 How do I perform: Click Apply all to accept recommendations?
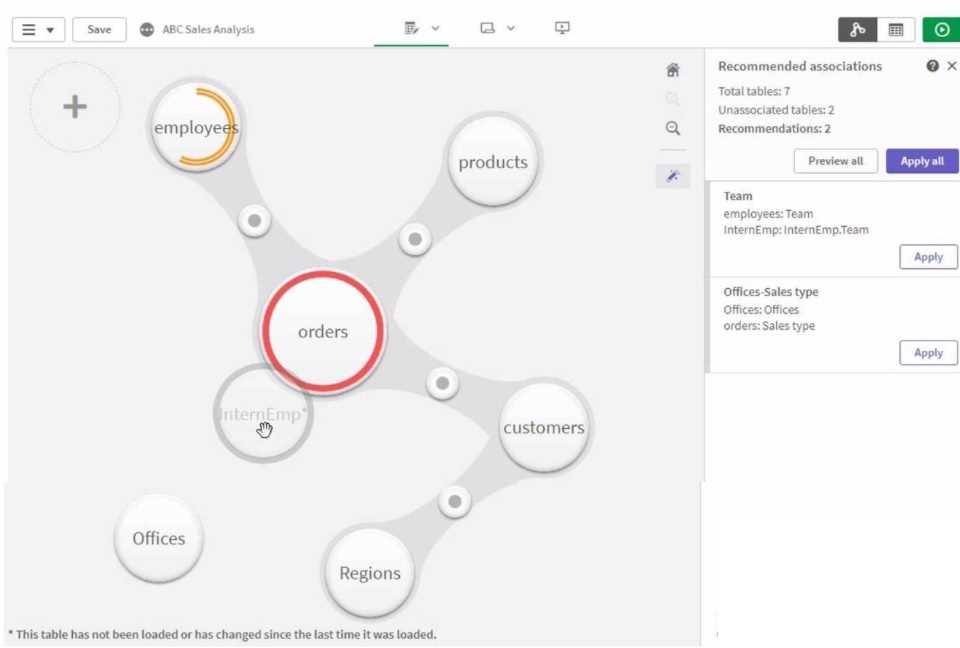[x=920, y=161]
